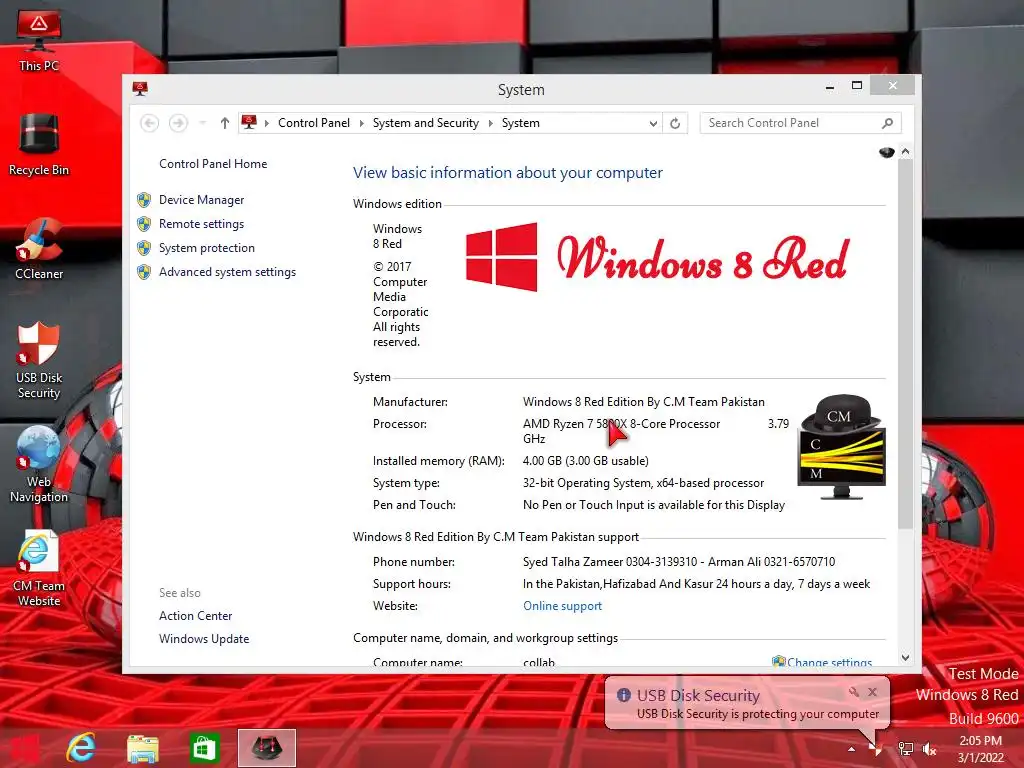
Task: Click the Windows 8 Red logo
Action: 658,257
